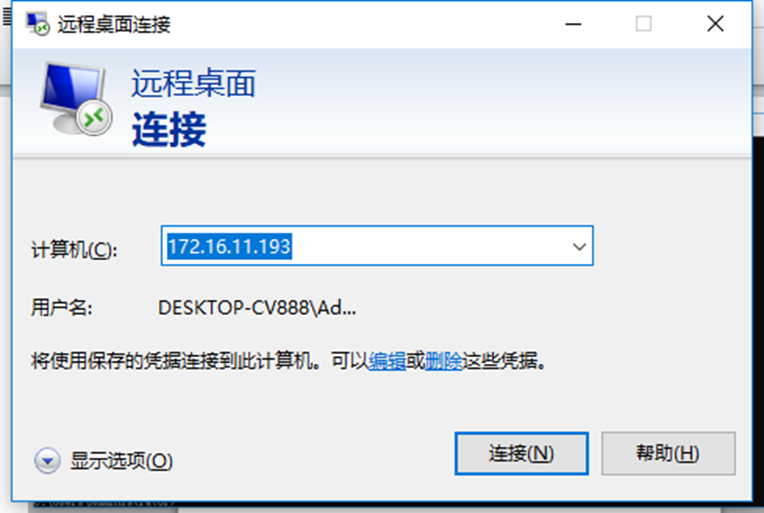Click the round blue 显示选项 arrow icon

47,460
